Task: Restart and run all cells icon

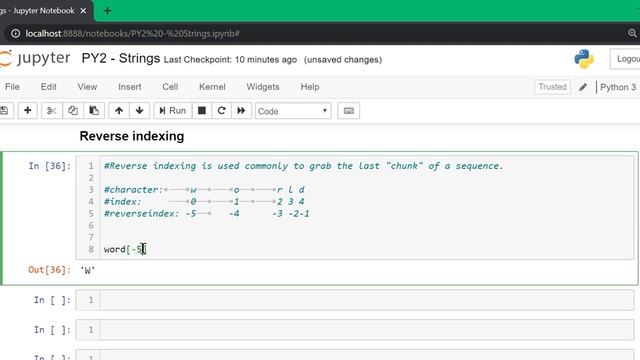Action: pos(241,111)
